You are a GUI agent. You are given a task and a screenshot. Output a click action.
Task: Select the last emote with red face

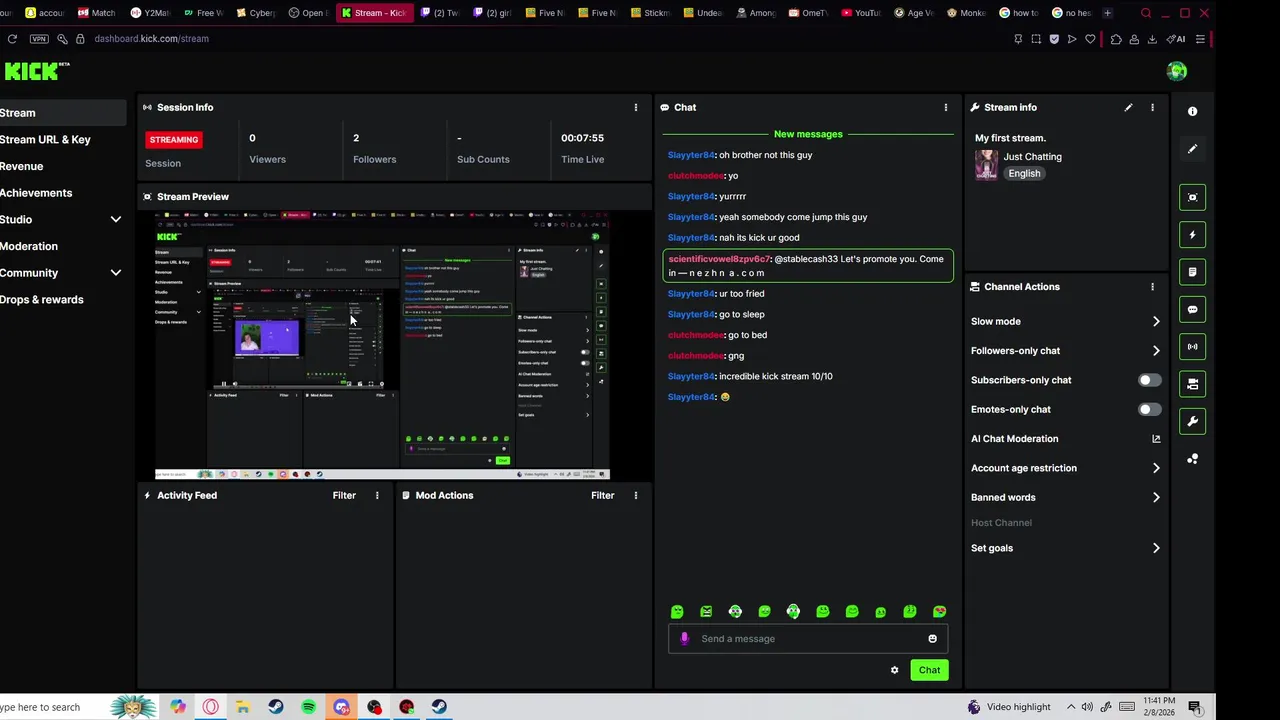point(939,612)
